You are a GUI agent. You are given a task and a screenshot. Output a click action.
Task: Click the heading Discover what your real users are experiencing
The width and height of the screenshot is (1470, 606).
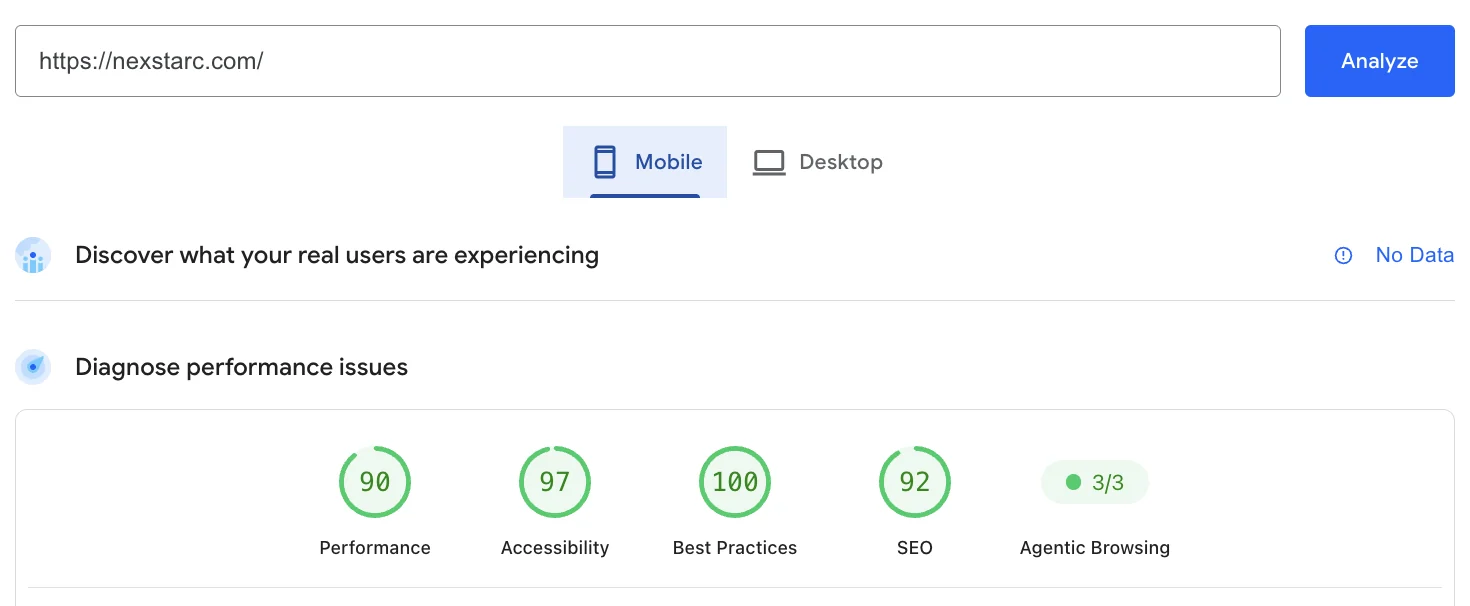point(337,256)
